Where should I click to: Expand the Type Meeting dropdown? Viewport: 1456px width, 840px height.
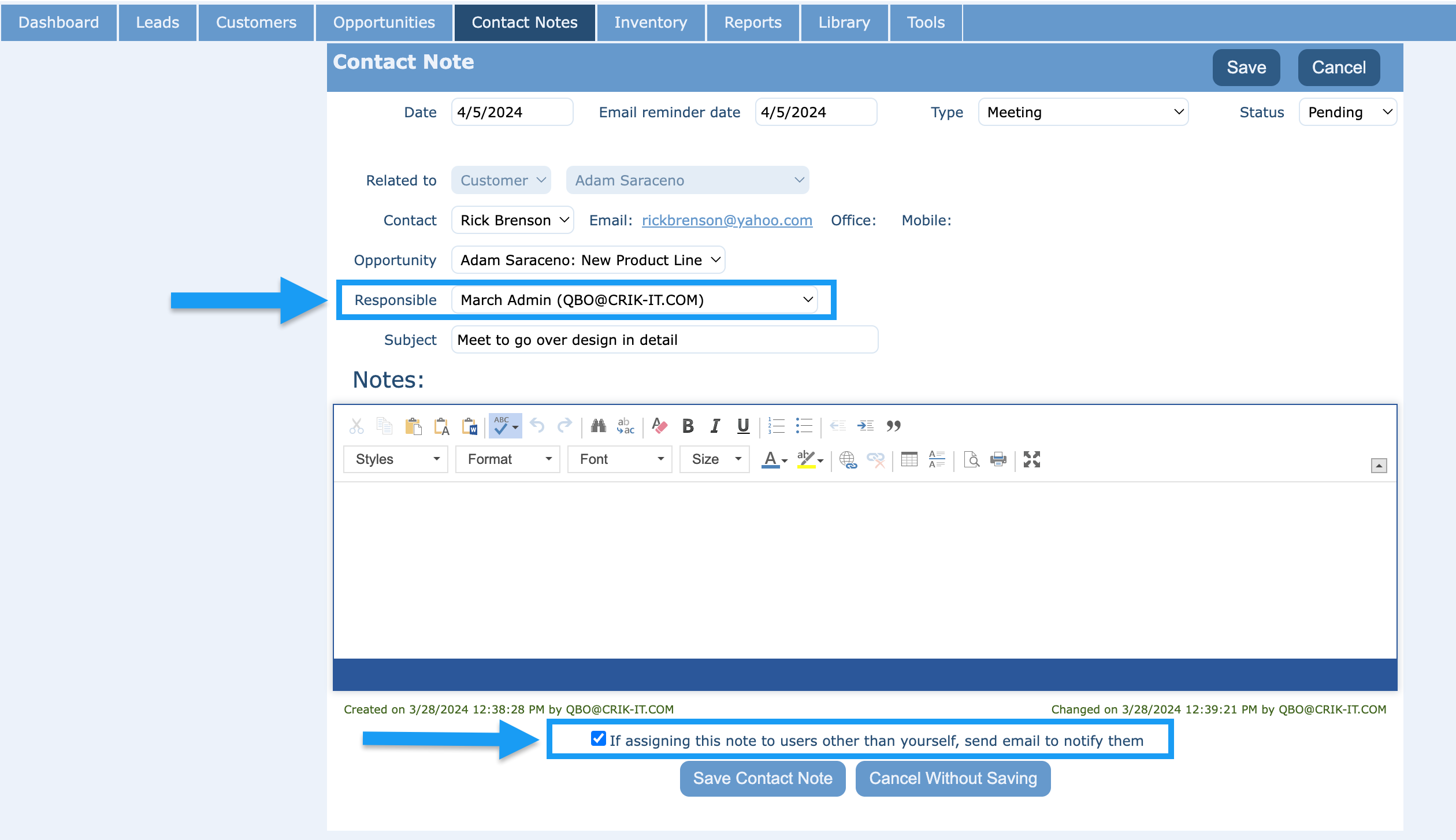[x=1083, y=112]
